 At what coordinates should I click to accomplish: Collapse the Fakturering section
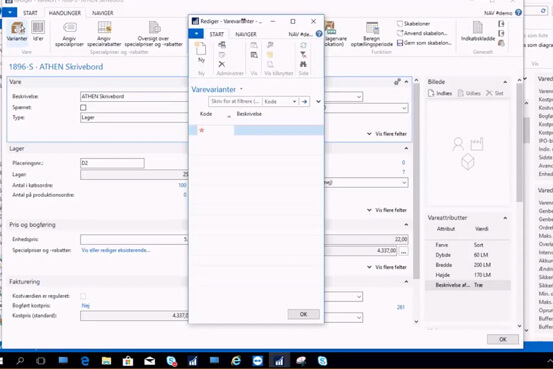point(406,282)
